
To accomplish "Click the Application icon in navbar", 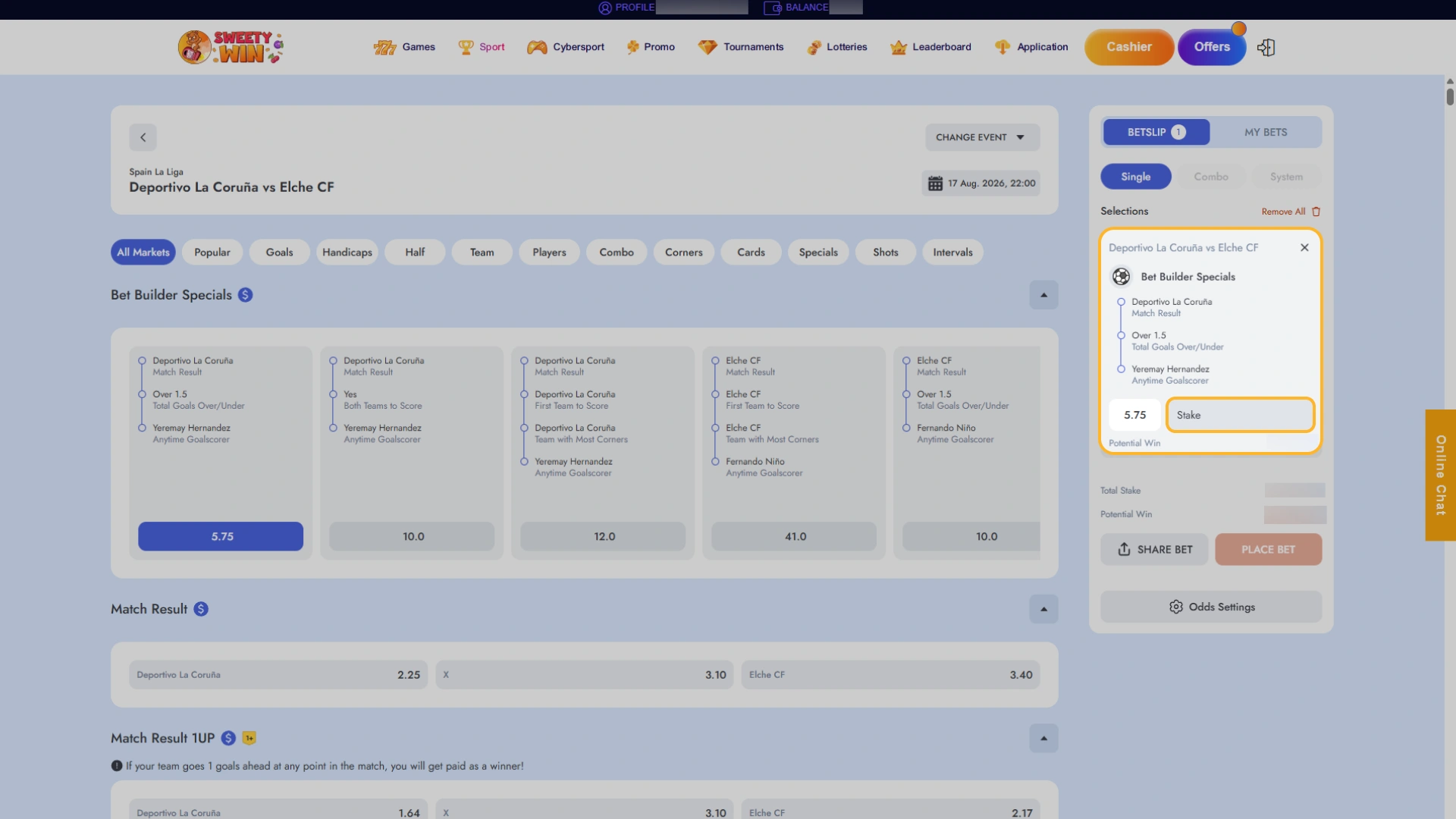I will (x=1003, y=47).
